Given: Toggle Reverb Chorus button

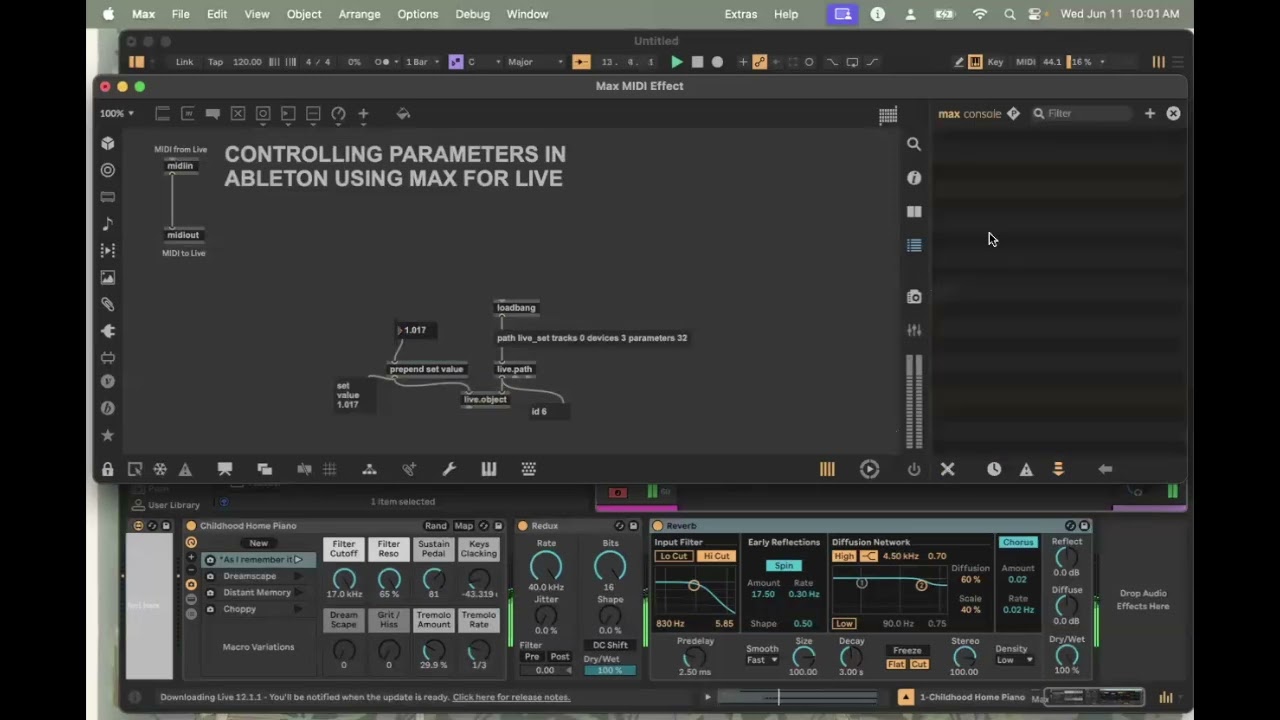Looking at the screenshot, I should (1018, 542).
